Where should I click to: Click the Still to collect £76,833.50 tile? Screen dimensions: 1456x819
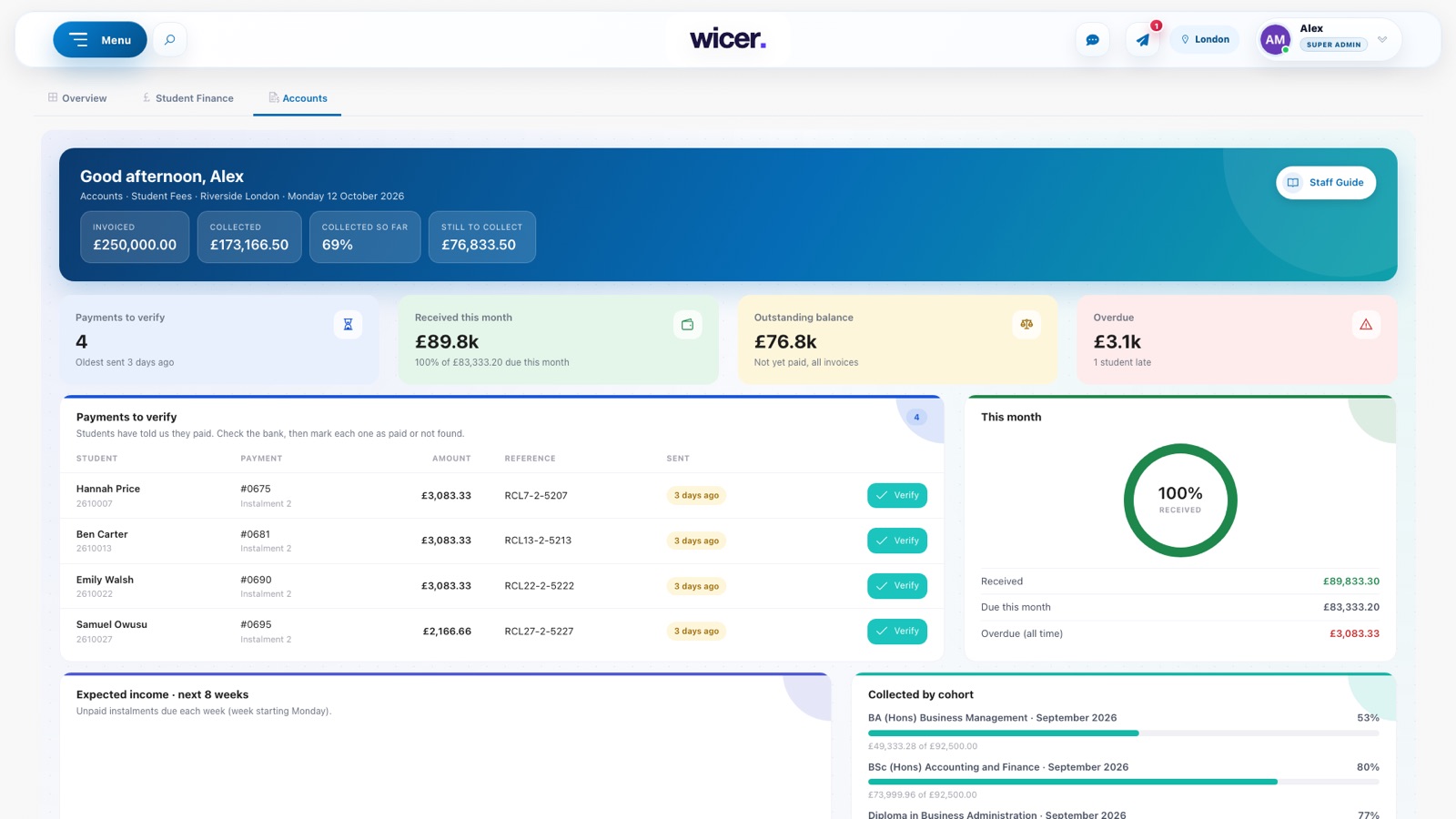482,237
